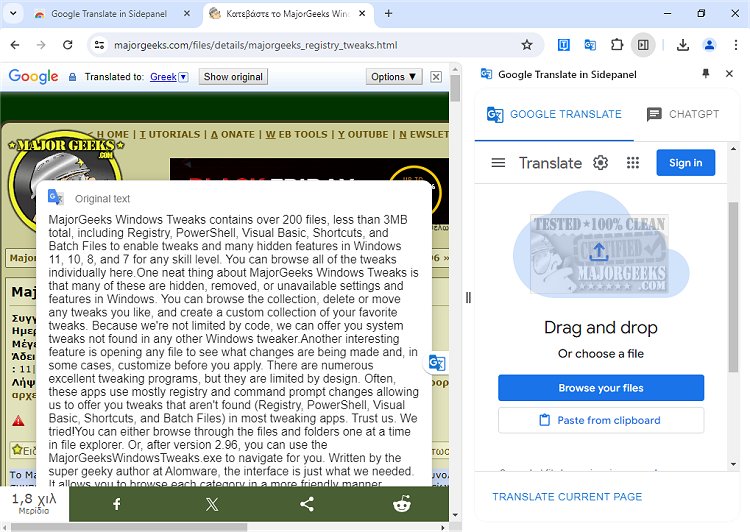Click the Google logo in translate bar
The image size is (750, 532).
pos(33,76)
